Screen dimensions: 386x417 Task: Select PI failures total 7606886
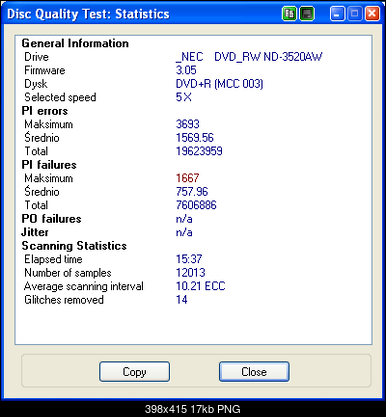point(196,205)
